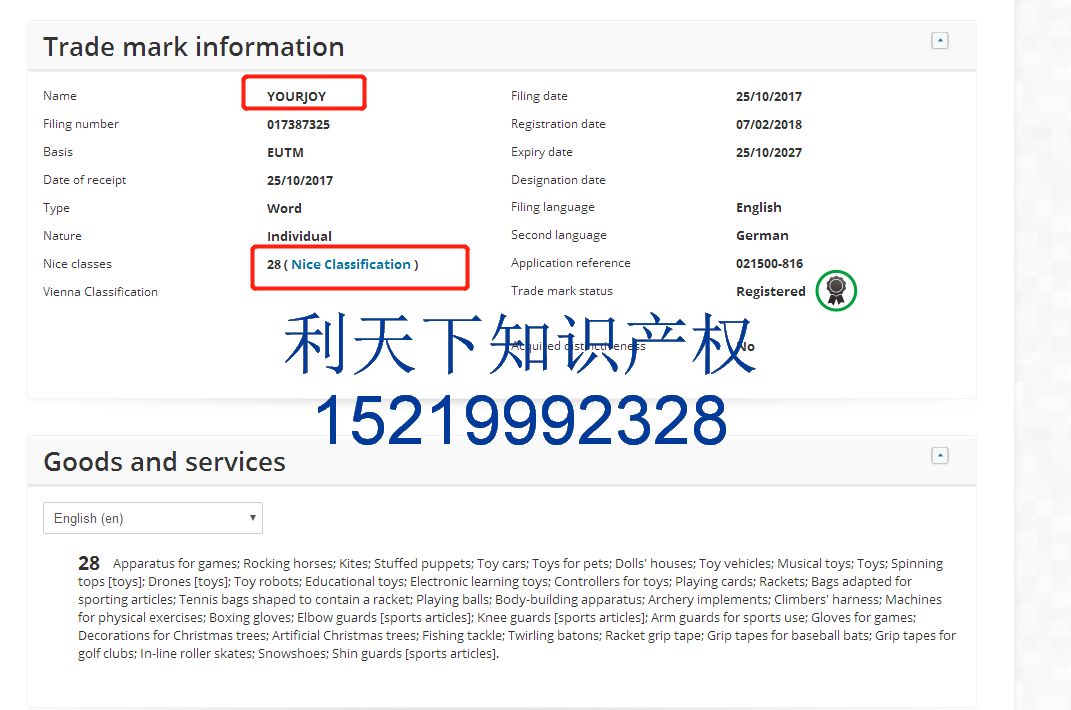1071x710 pixels.
Task: Click the Filing number label
Action: (x=81, y=124)
